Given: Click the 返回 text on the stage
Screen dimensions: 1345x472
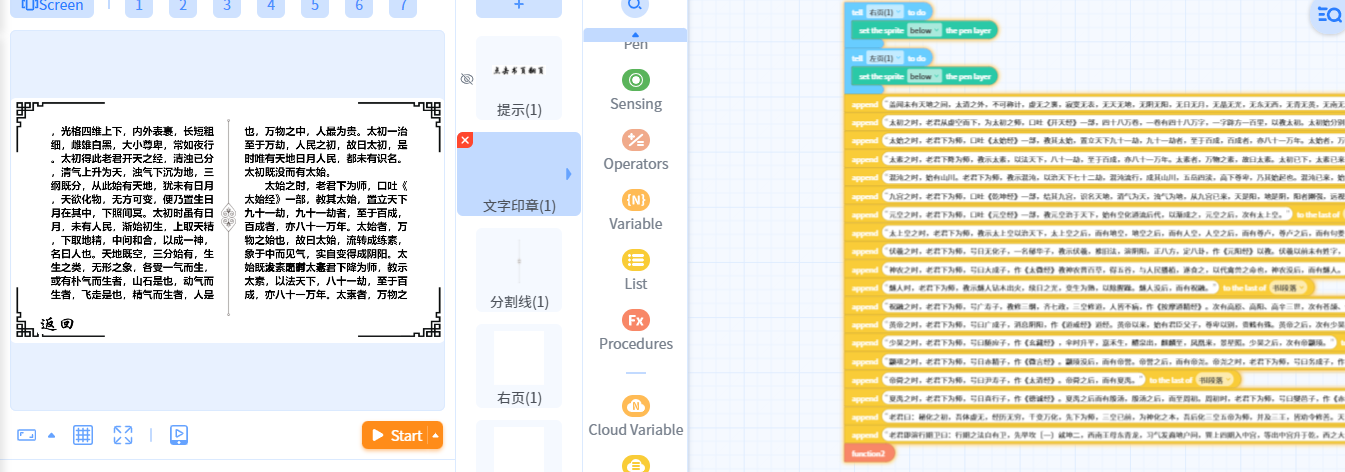Looking at the screenshot, I should point(57,324).
